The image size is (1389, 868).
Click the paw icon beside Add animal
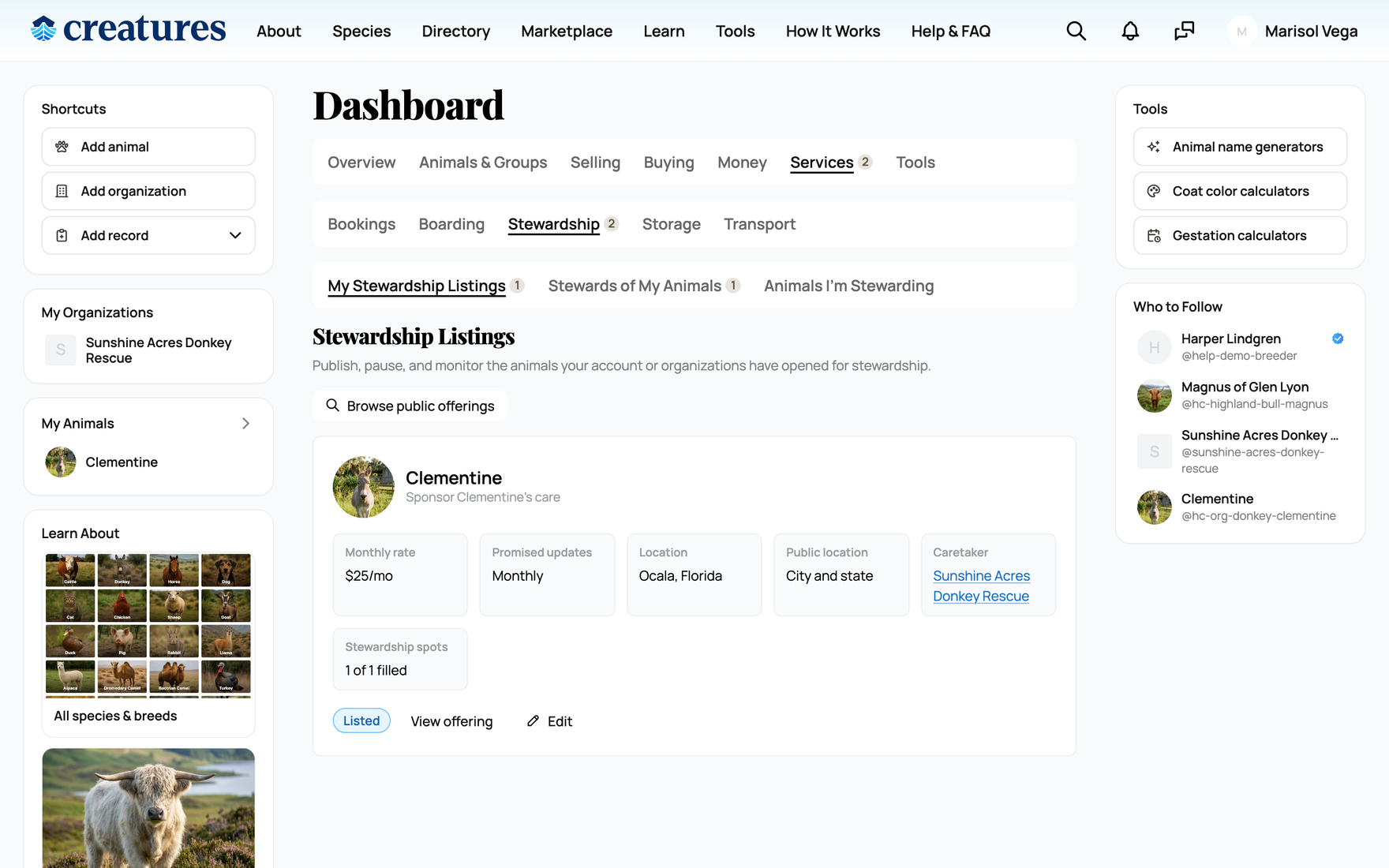coord(62,147)
